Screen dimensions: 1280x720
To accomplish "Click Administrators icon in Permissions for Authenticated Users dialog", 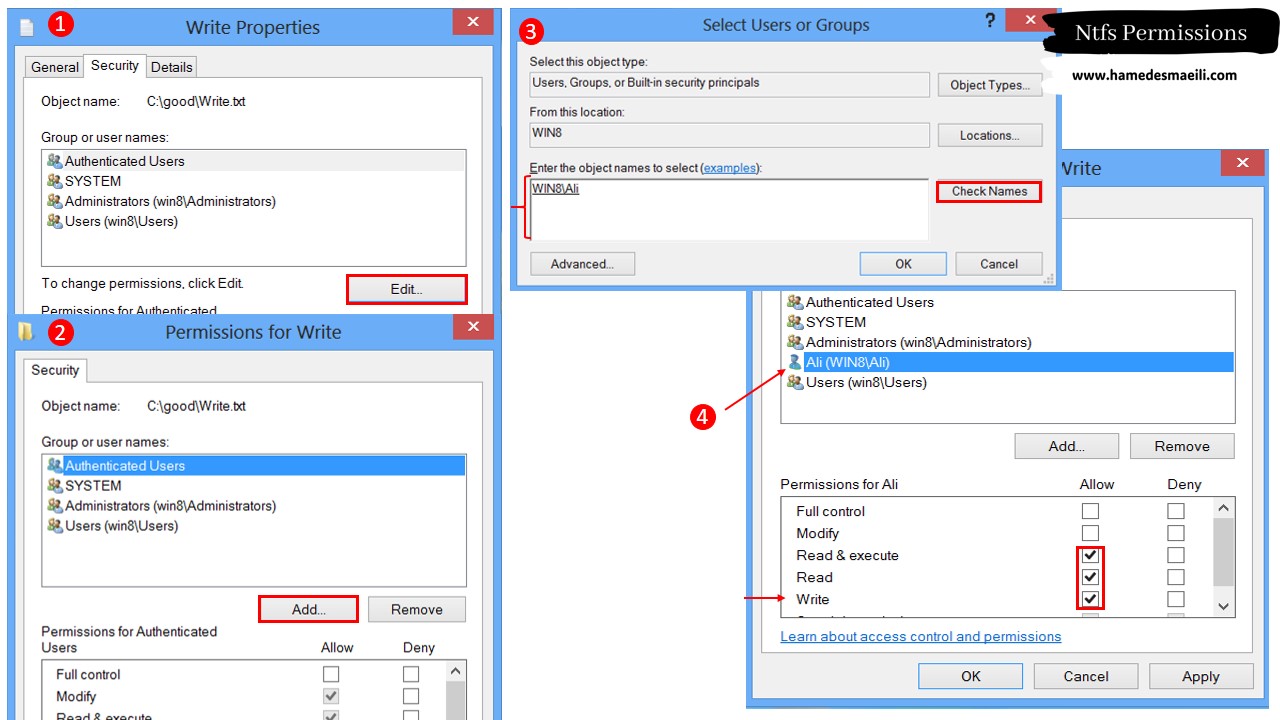I will [54, 505].
